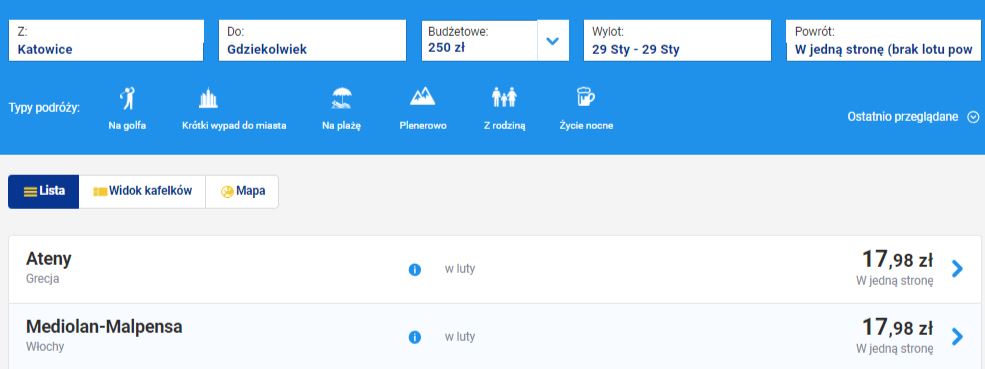This screenshot has width=985, height=369.
Task: Switch to Lista view tab
Action: click(x=43, y=192)
